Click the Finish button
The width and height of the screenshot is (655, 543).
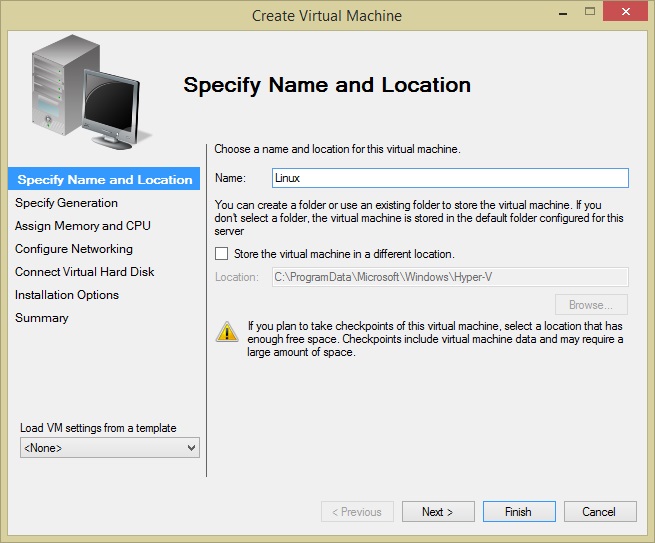[x=519, y=512]
